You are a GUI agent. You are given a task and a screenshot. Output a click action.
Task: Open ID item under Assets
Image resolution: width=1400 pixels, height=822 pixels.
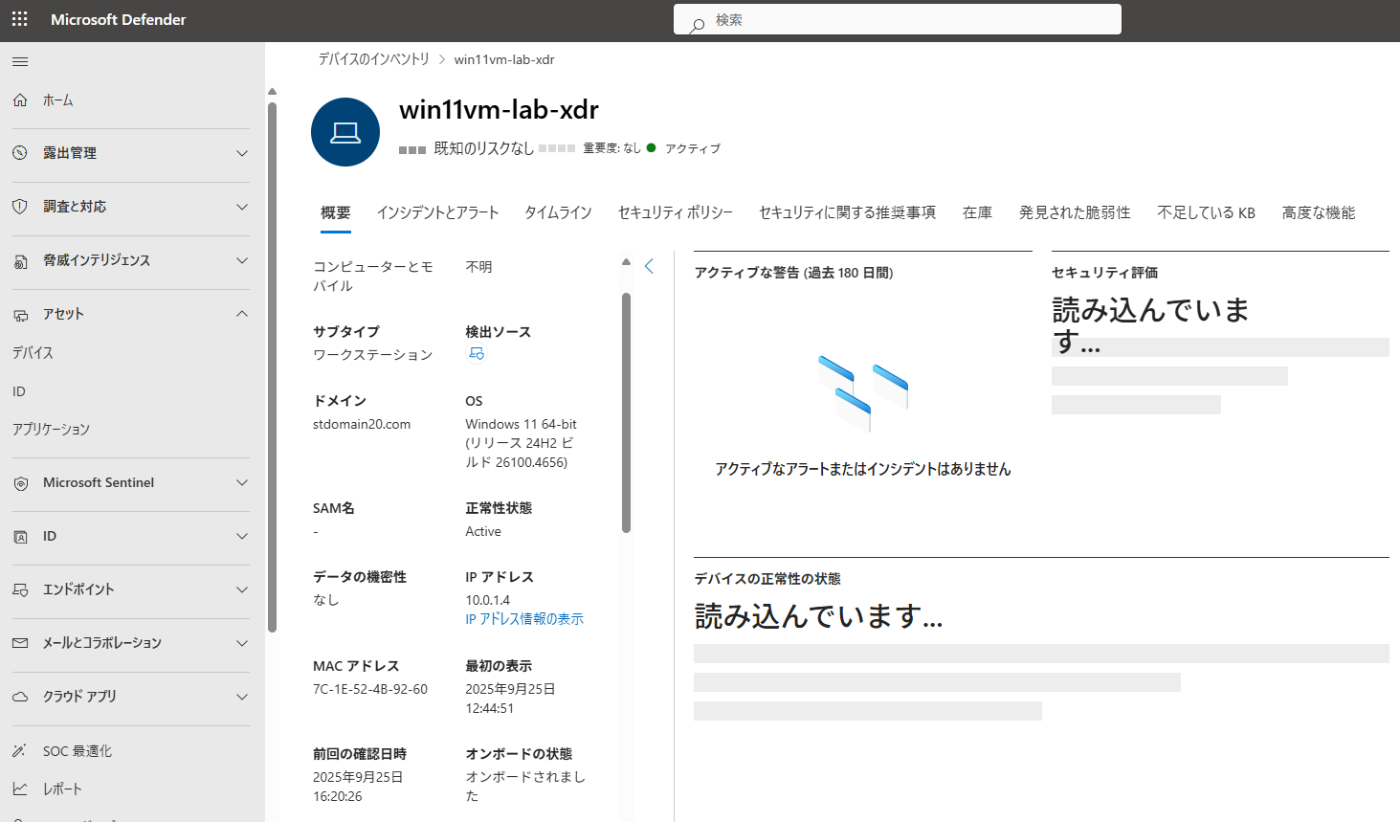(19, 391)
